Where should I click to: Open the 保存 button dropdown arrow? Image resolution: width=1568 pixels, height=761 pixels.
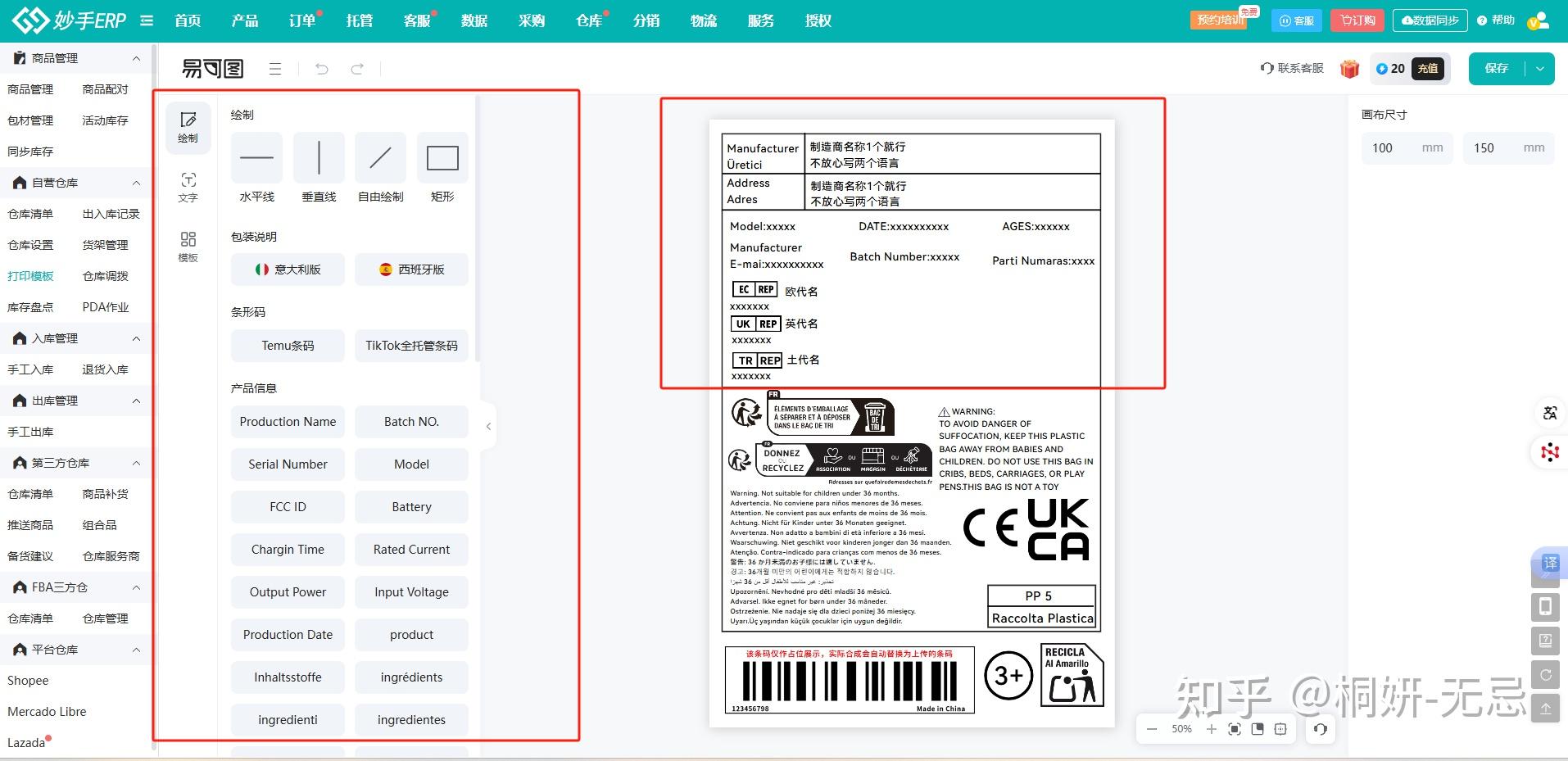point(1539,69)
